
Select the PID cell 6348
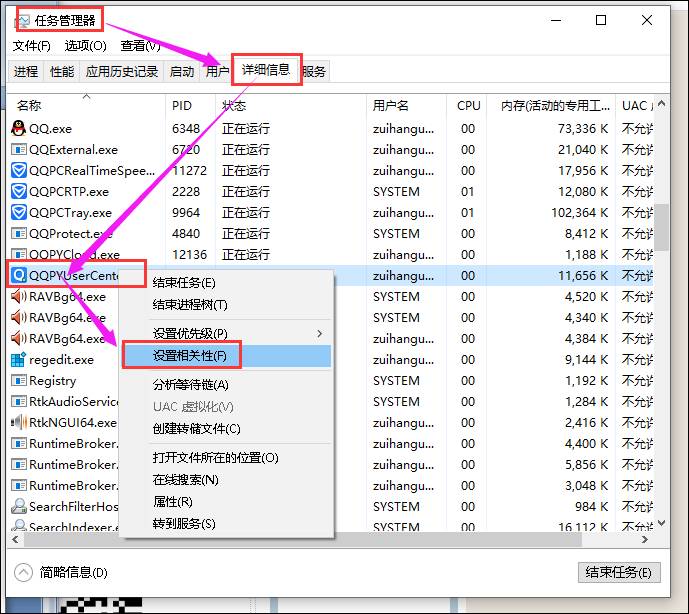(x=186, y=128)
